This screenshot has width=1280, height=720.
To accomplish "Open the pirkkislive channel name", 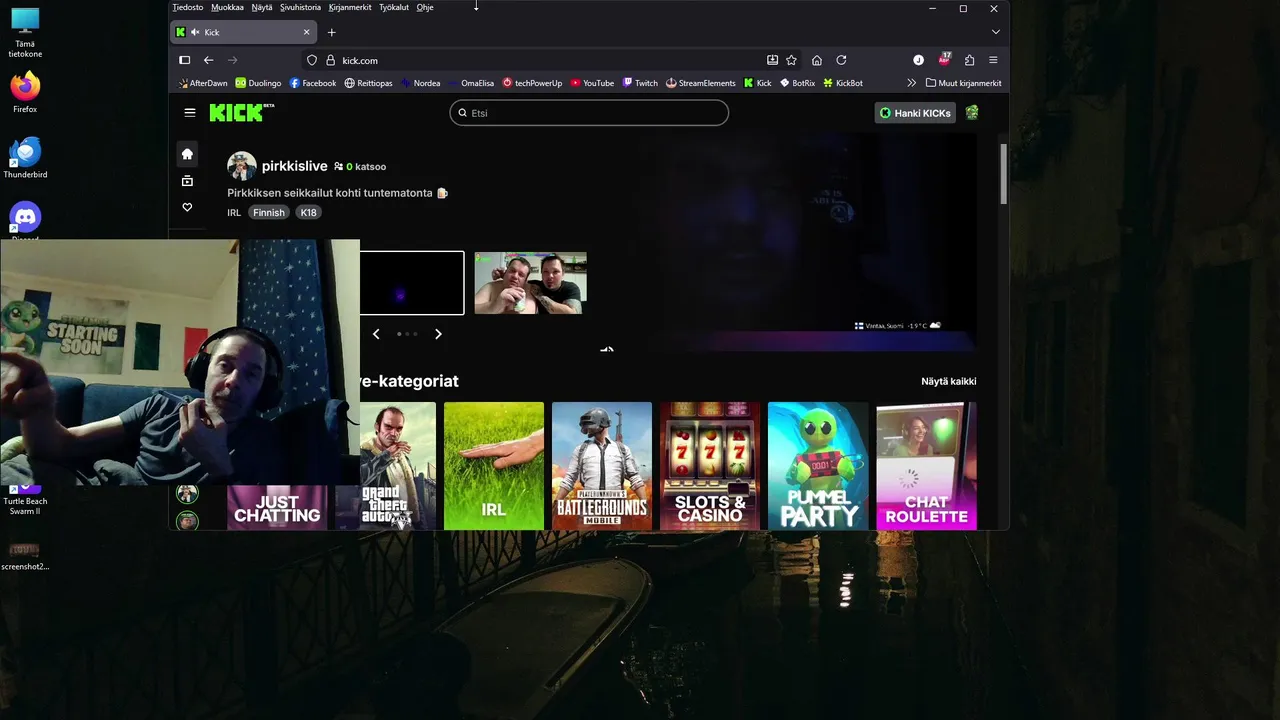I will coord(295,166).
